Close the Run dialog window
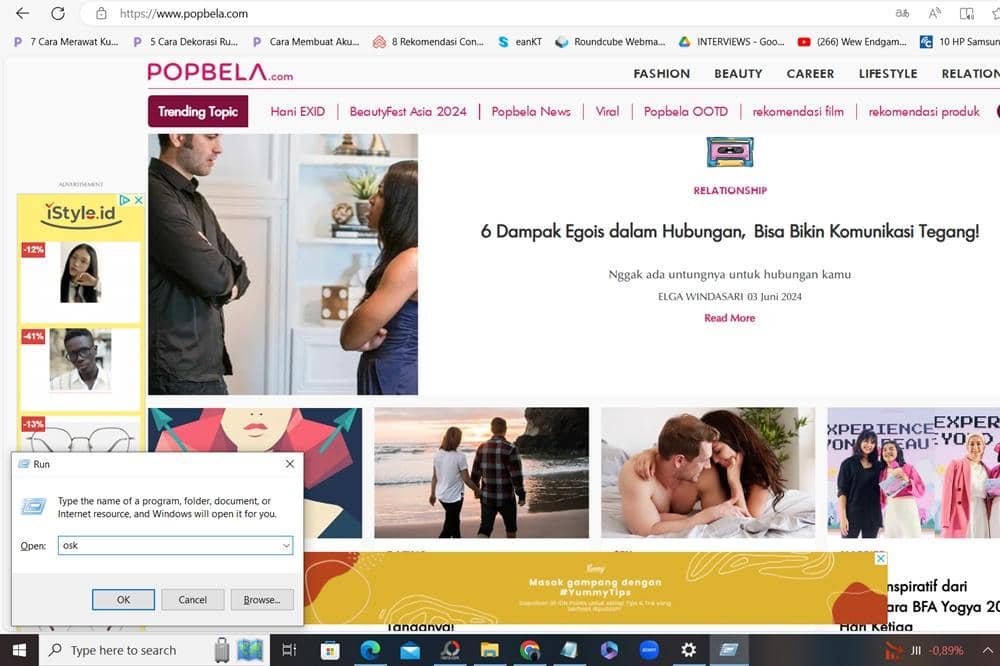1000x666 pixels. (x=289, y=464)
